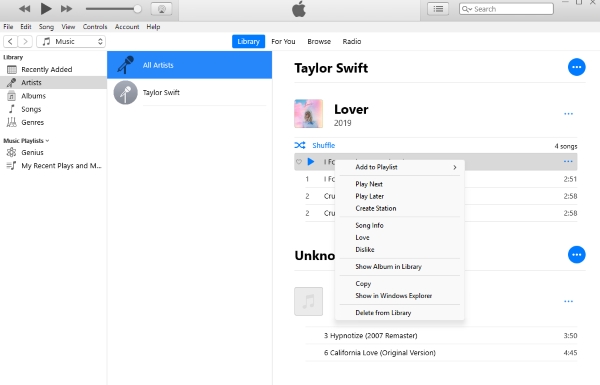Select Recently Added in the sidebar
The image size is (600, 385).
(53, 69)
